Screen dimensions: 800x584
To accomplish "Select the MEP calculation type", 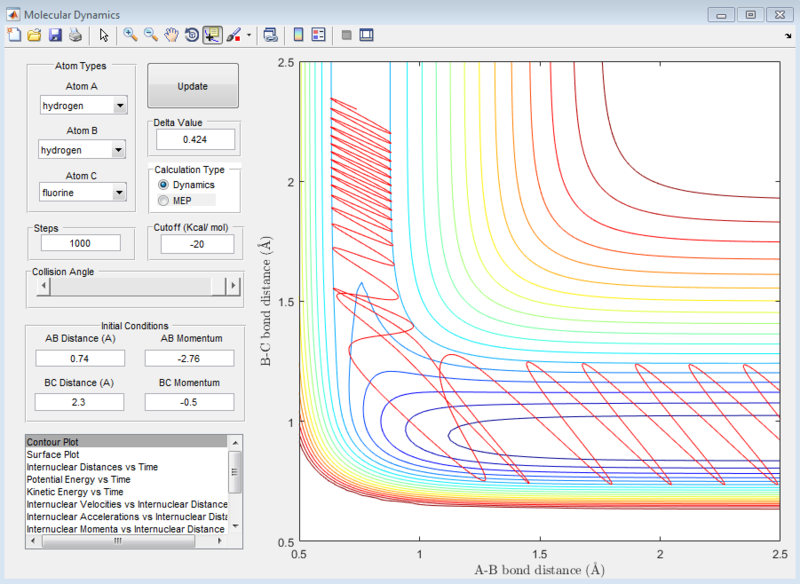I will click(x=164, y=201).
